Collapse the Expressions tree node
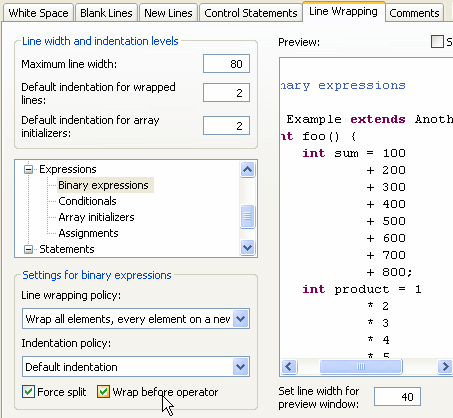Screen dimensions: 453x418 point(29,170)
